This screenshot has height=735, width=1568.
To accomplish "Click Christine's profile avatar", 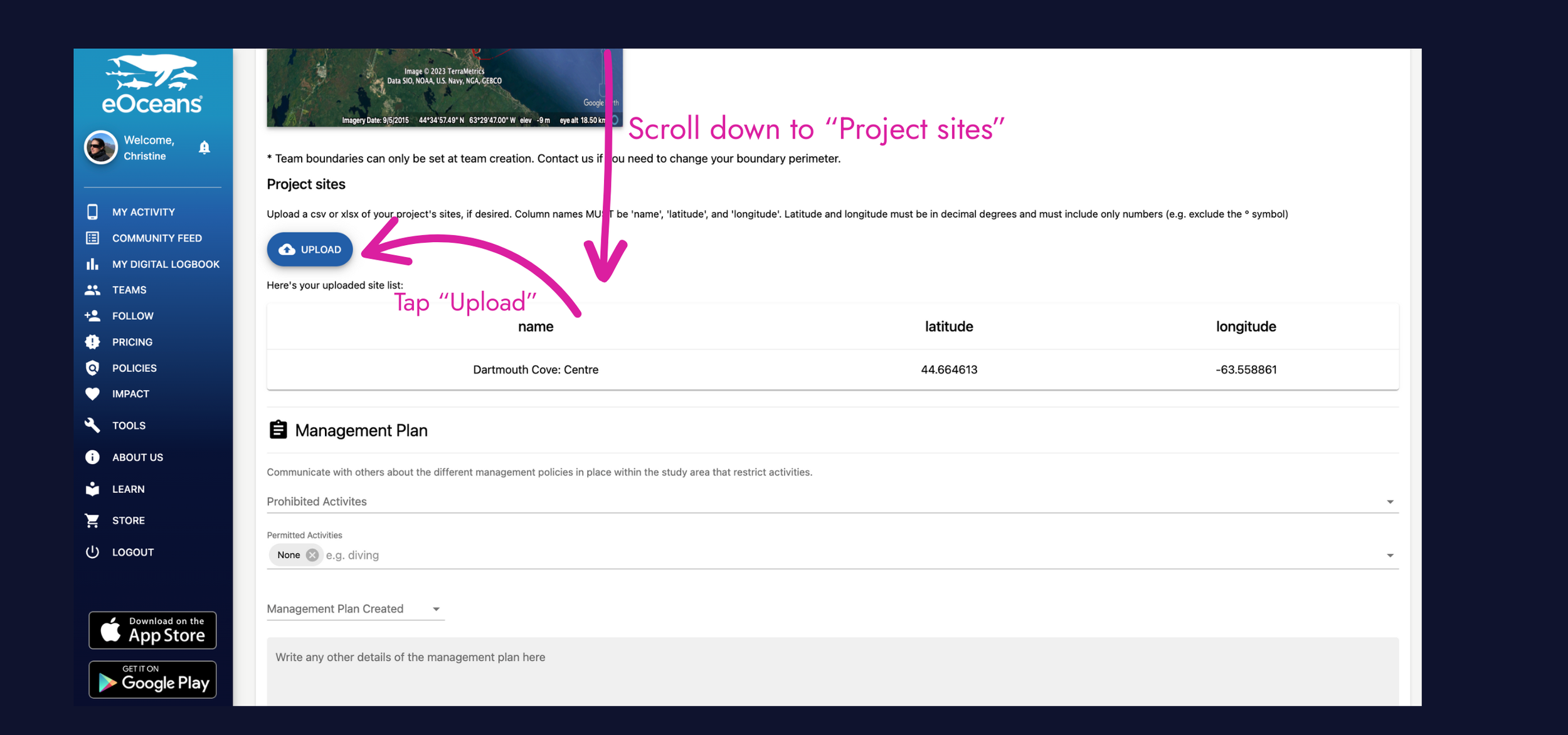I will tap(101, 147).
